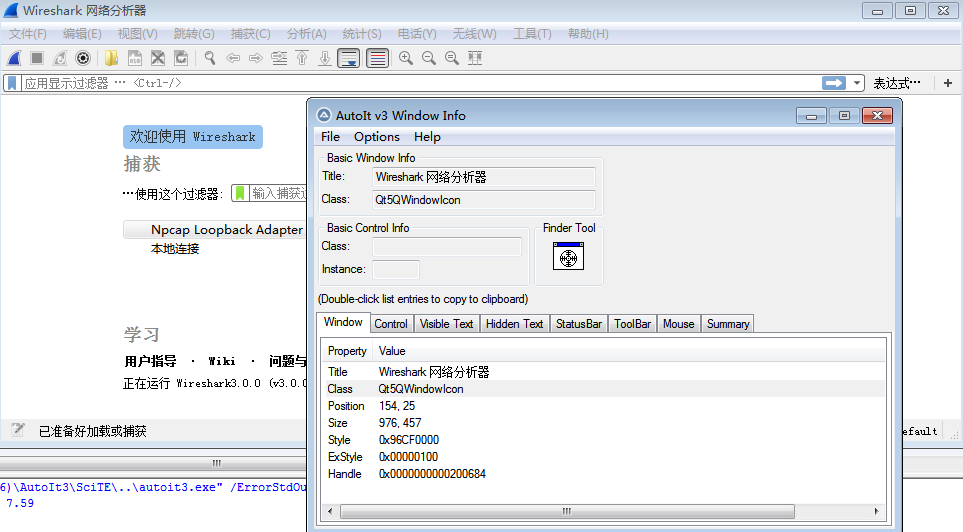Open Wireshark 无线(W) menu

coord(474,34)
